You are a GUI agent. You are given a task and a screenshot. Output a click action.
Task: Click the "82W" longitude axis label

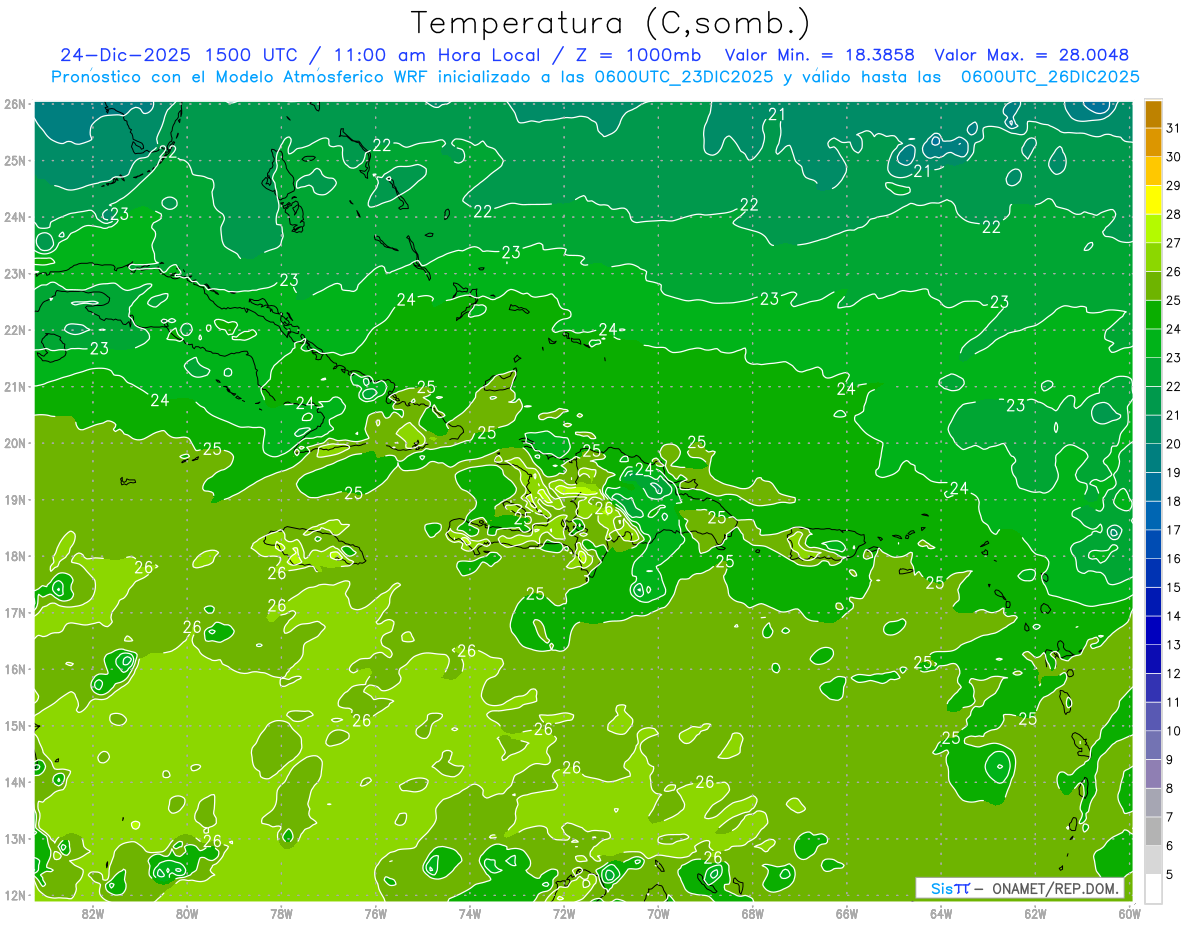93,913
